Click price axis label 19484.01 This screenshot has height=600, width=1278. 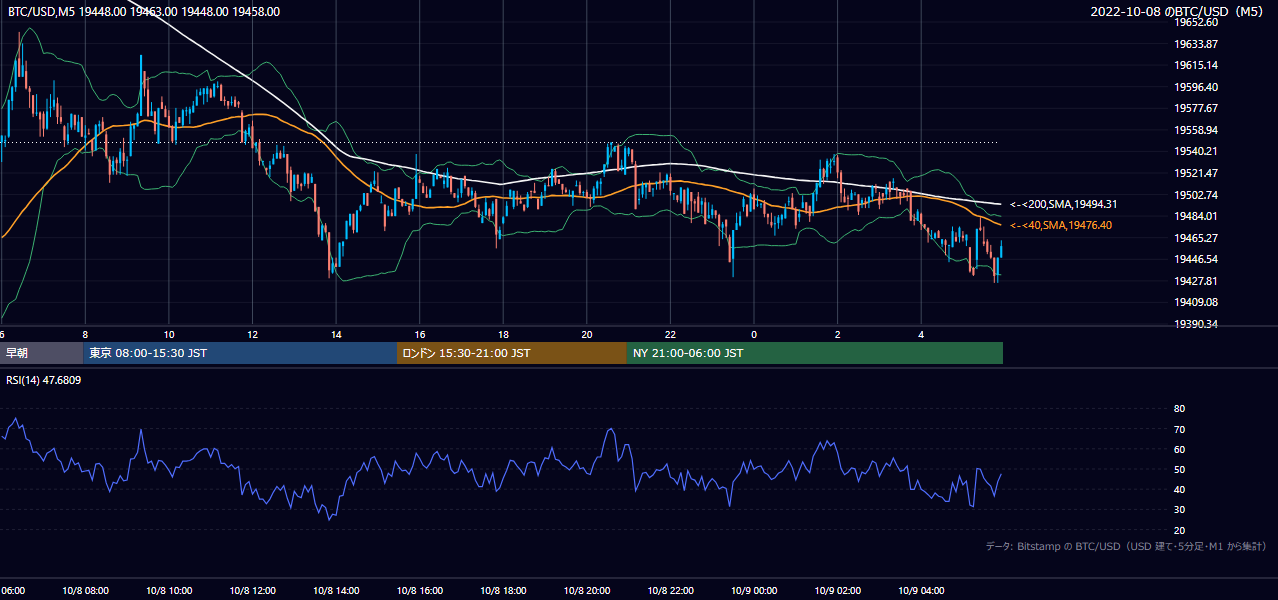coord(1195,216)
